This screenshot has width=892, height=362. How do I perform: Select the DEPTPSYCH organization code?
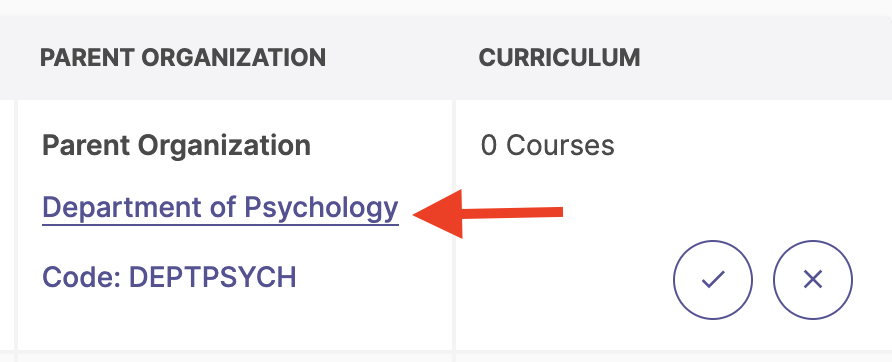(x=212, y=277)
